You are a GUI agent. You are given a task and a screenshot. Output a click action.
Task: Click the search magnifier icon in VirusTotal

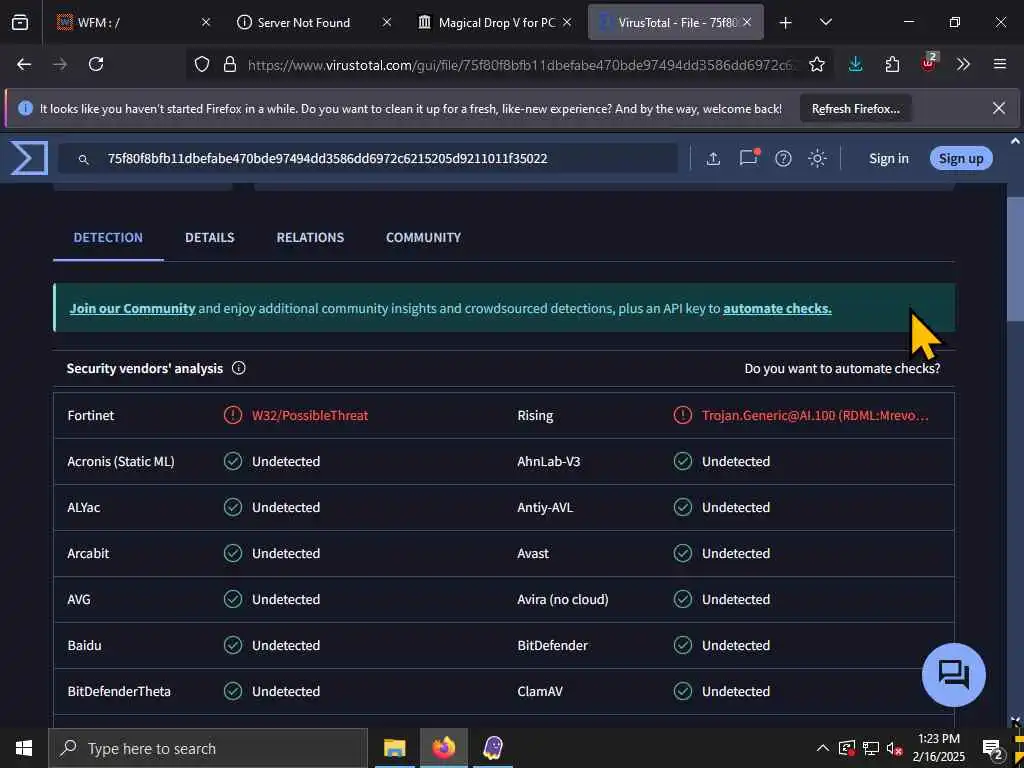(84, 159)
